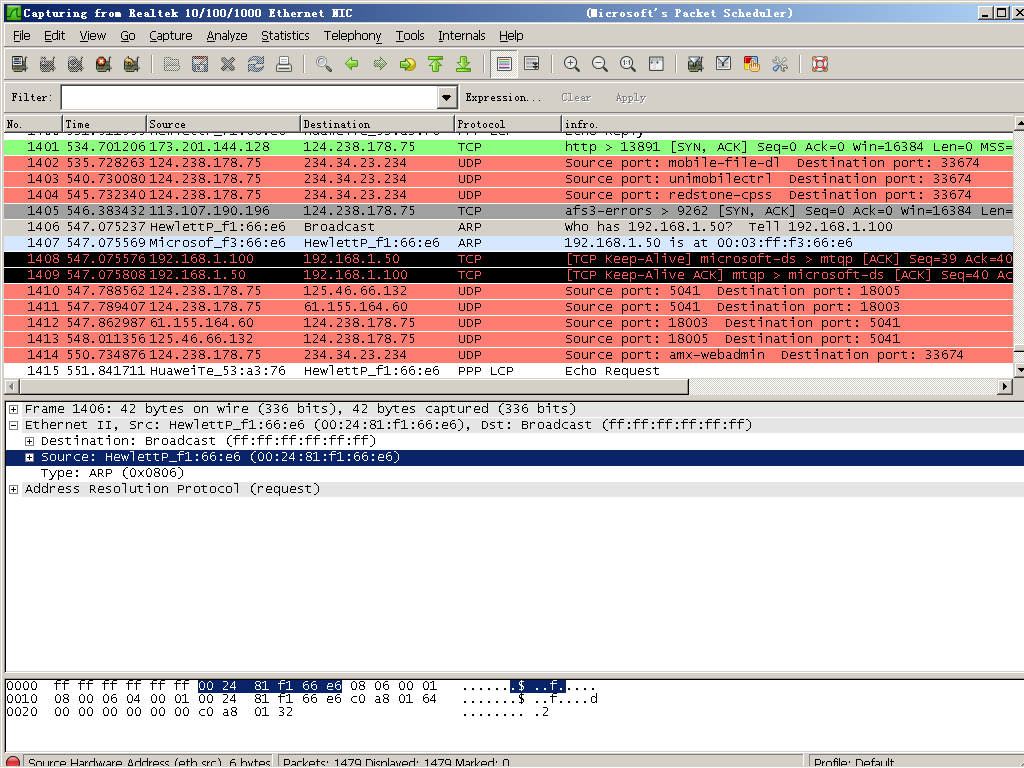Click packet list horizontal scrollbar thumb
This screenshot has width=1024, height=768.
tap(353, 387)
